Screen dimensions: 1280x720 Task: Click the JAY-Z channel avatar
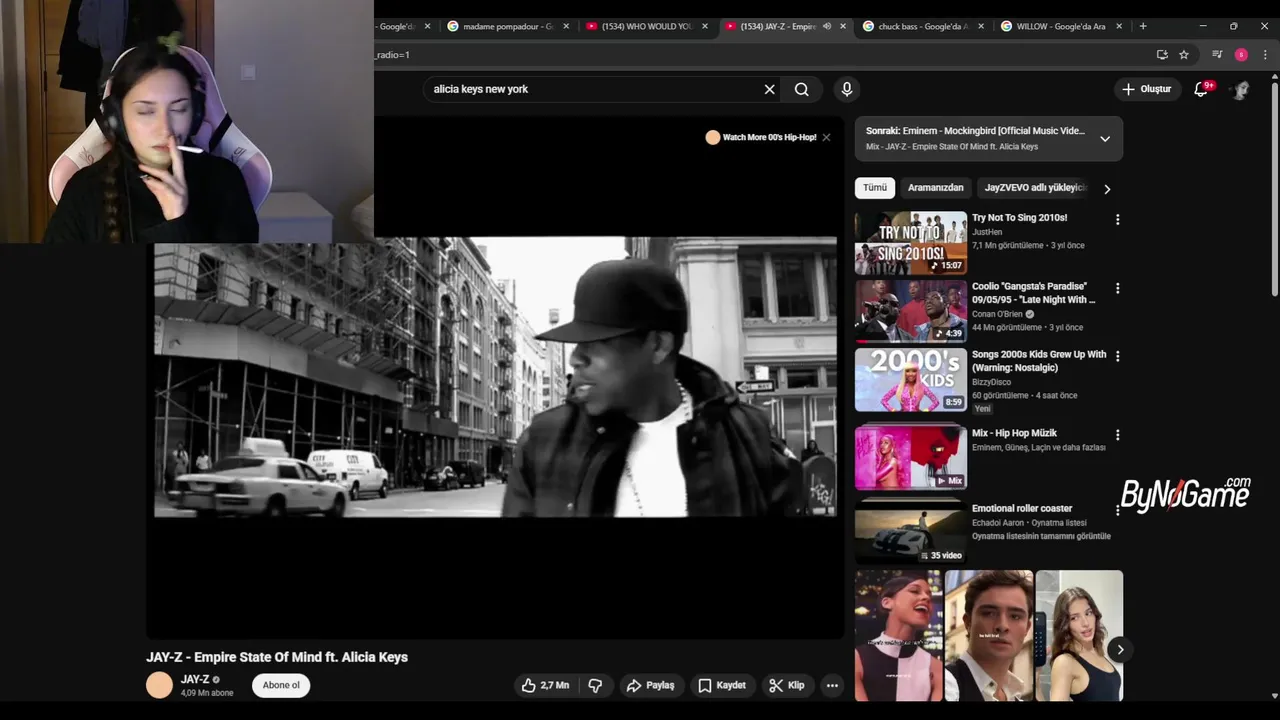point(160,685)
